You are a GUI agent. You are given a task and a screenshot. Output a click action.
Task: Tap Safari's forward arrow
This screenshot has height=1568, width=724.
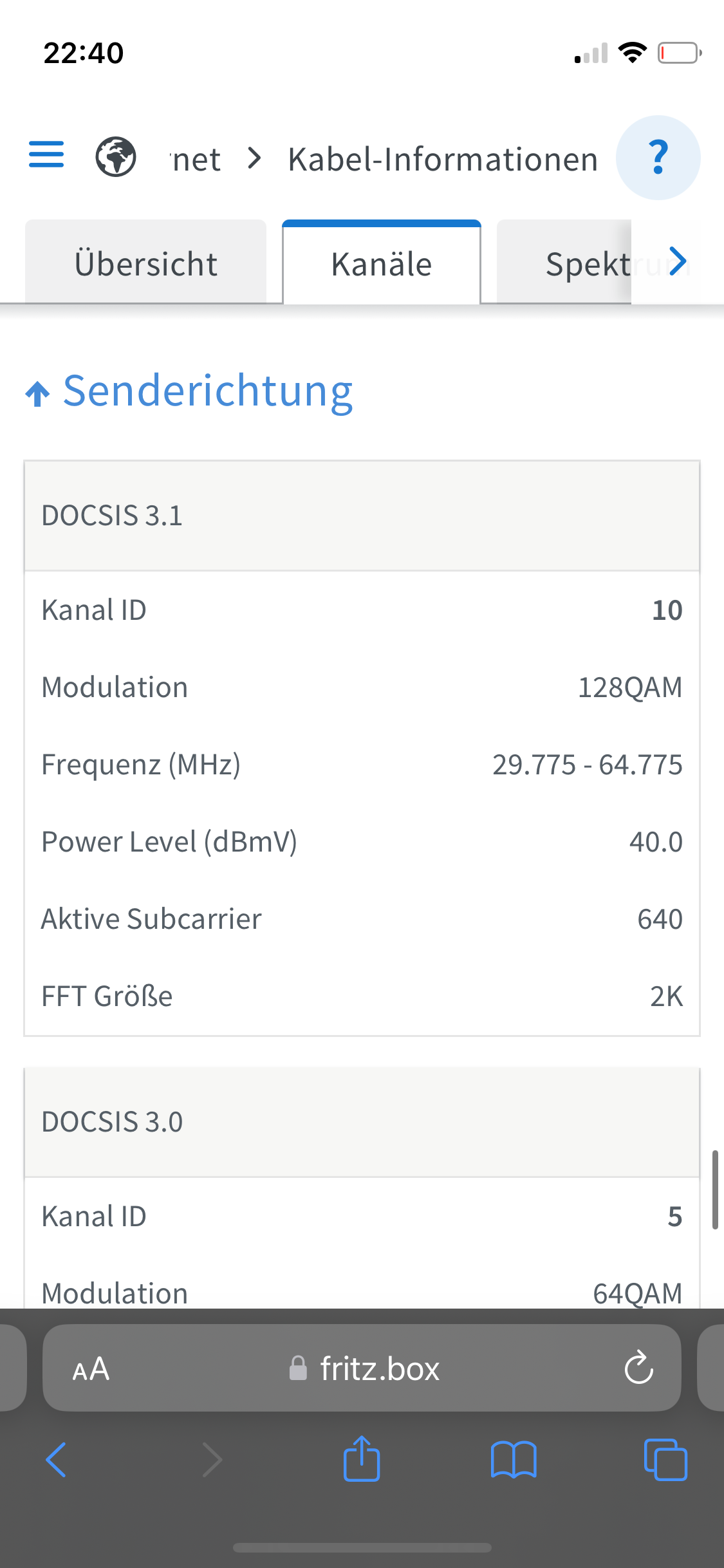(x=212, y=1459)
